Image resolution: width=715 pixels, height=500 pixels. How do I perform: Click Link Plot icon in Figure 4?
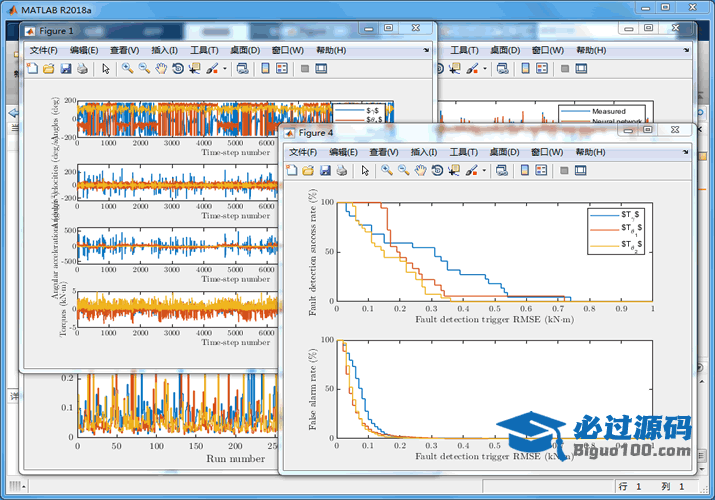(502, 170)
